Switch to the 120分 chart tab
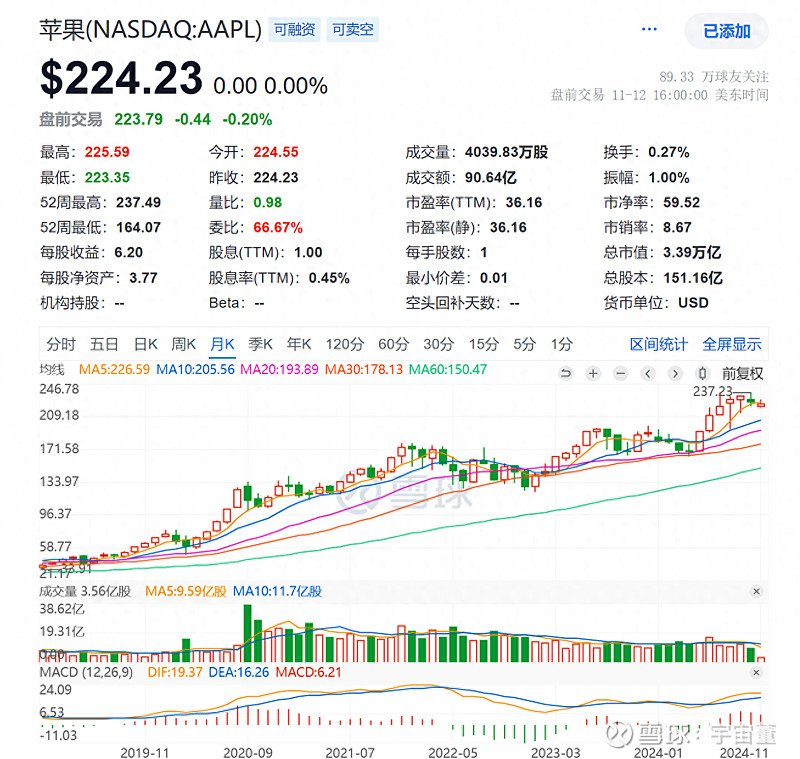800x759 pixels. (x=345, y=344)
